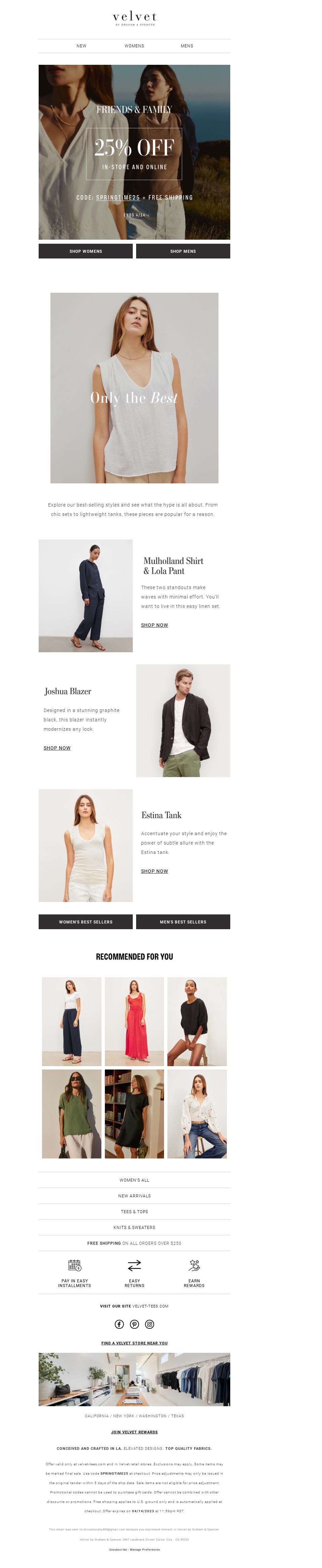Click the SHOP MENS button
The width and height of the screenshot is (322, 1568).
(x=183, y=251)
